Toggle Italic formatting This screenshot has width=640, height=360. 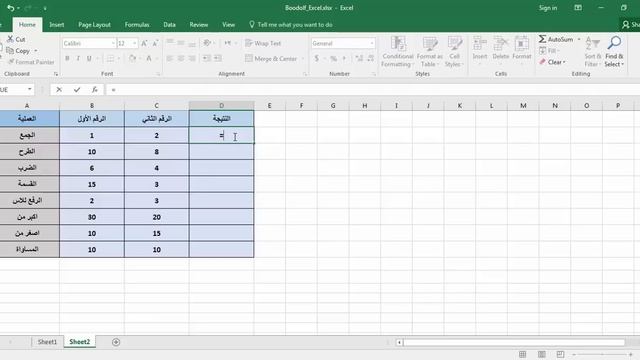(78, 59)
